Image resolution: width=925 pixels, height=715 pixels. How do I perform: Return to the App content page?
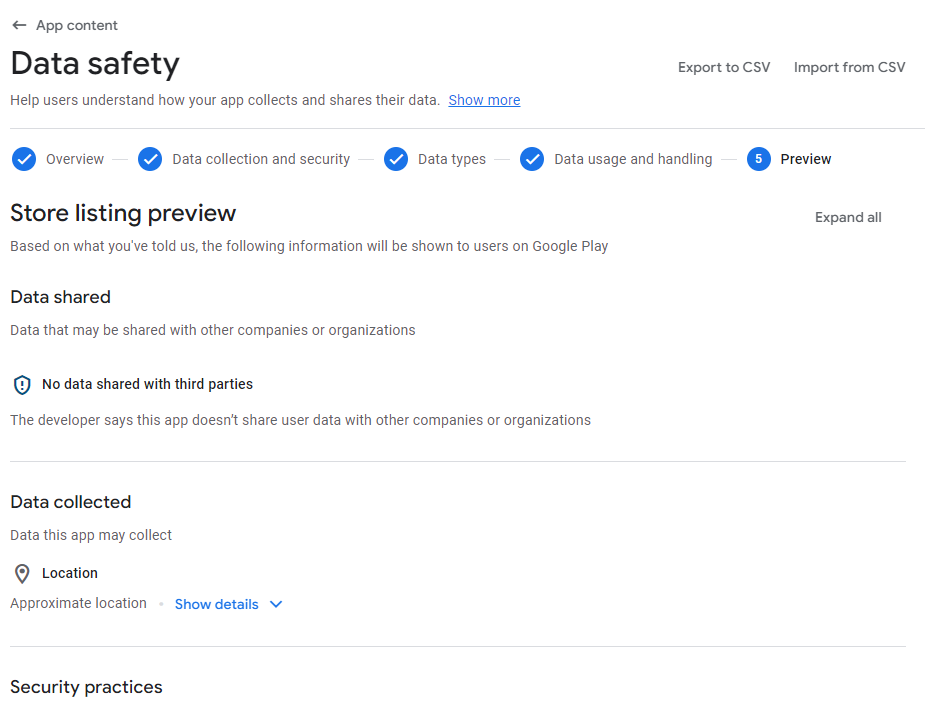tap(77, 25)
